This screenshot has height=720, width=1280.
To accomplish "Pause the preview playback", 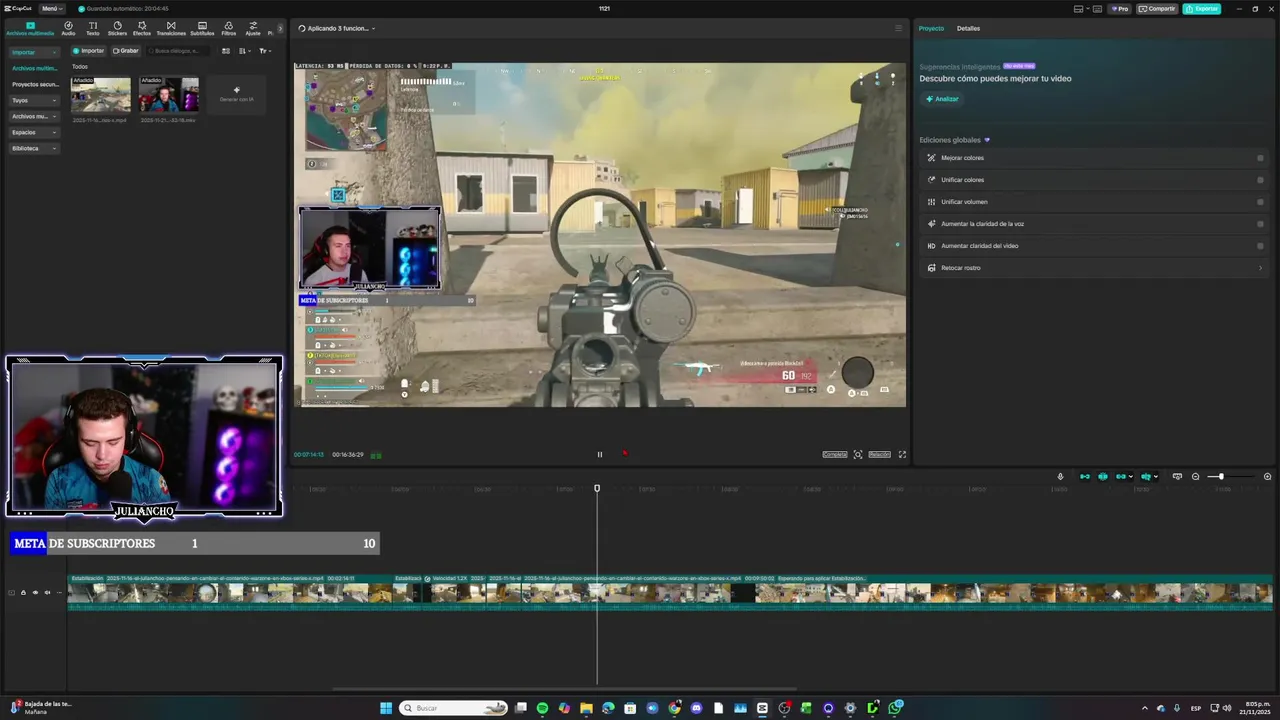I will [x=600, y=454].
